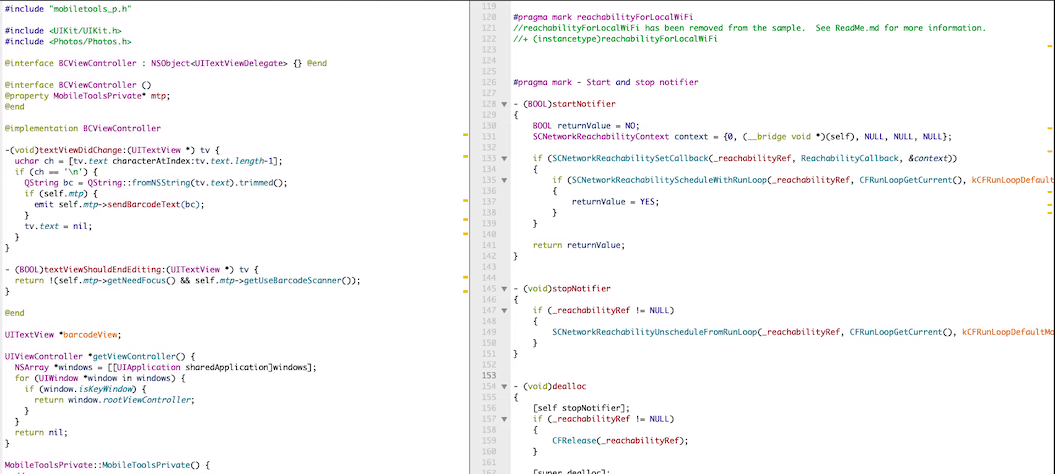Viewport: 1055px width, 474px height.
Task: Click the tv.text = nil; statement
Action: click(58, 226)
